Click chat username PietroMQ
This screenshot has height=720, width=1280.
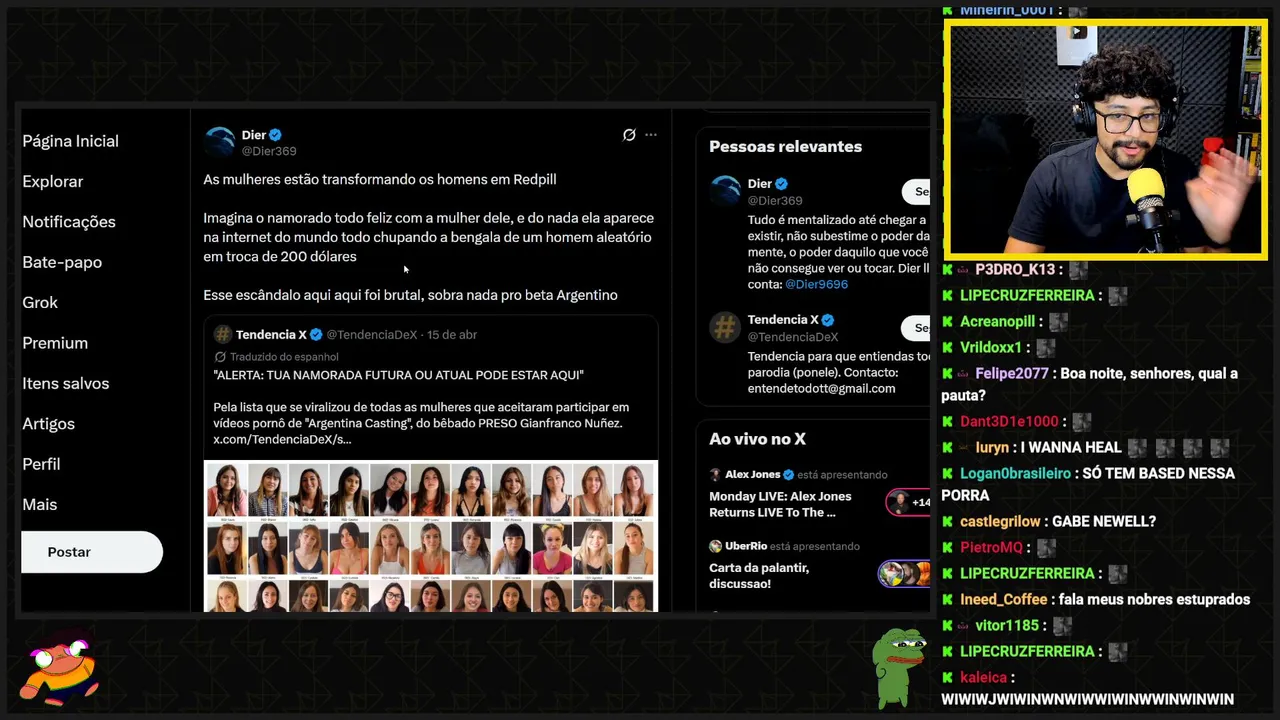tap(992, 548)
